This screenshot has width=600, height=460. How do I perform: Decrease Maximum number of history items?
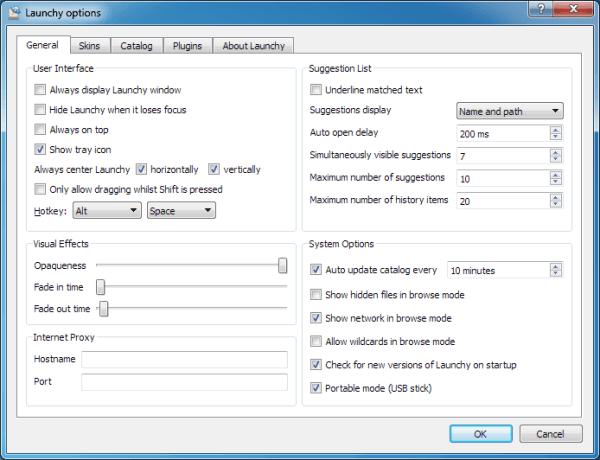pos(556,204)
